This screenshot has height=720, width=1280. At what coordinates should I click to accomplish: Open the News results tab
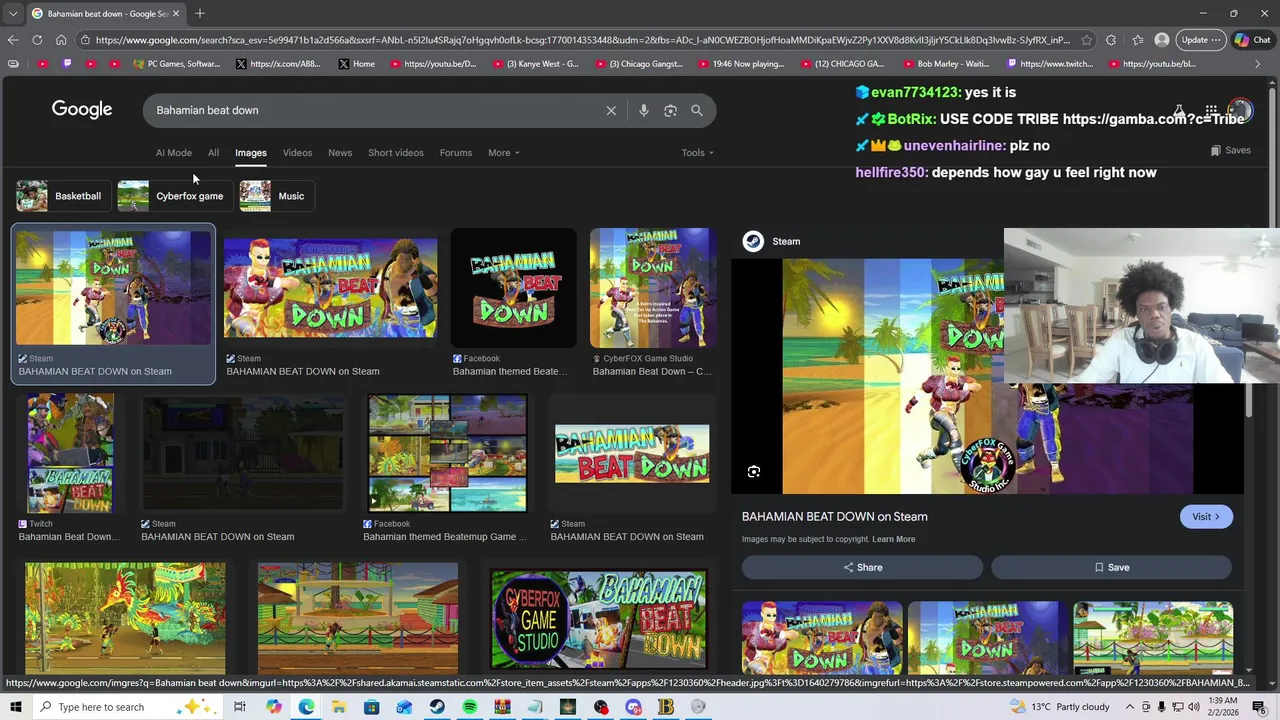[340, 153]
